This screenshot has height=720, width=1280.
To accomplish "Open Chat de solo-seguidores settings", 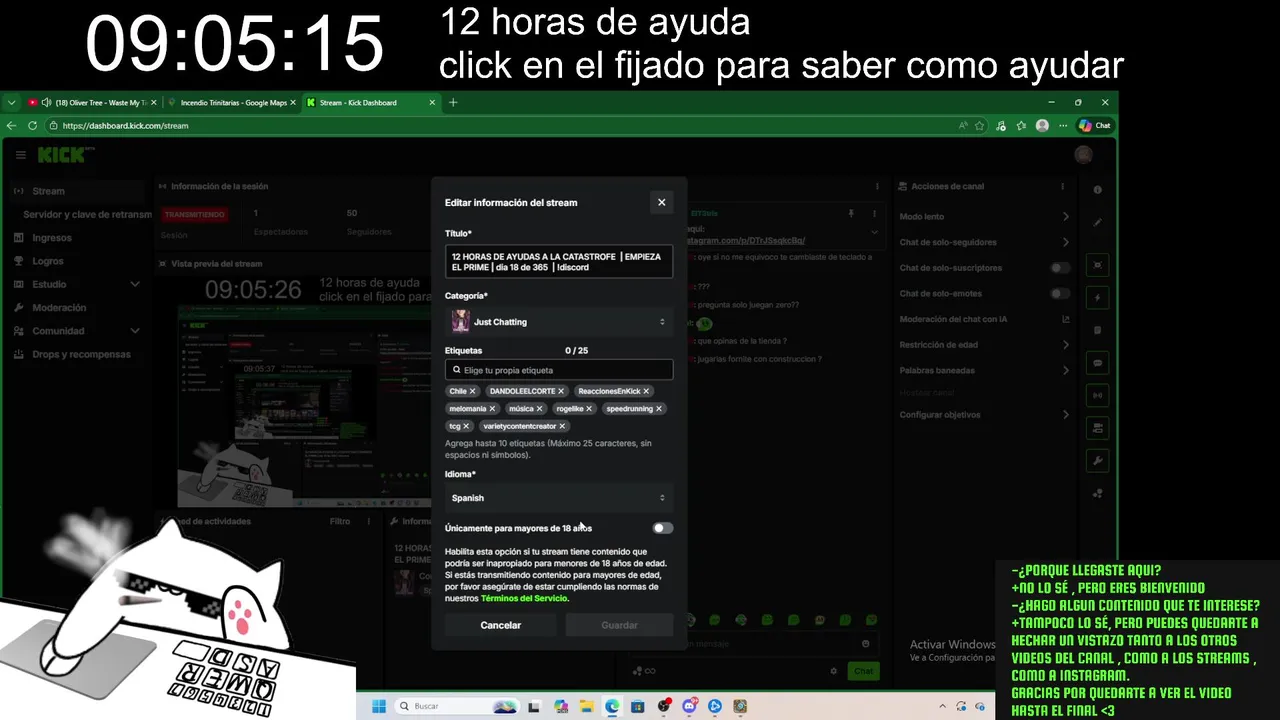I will pyautogui.click(x=985, y=242).
